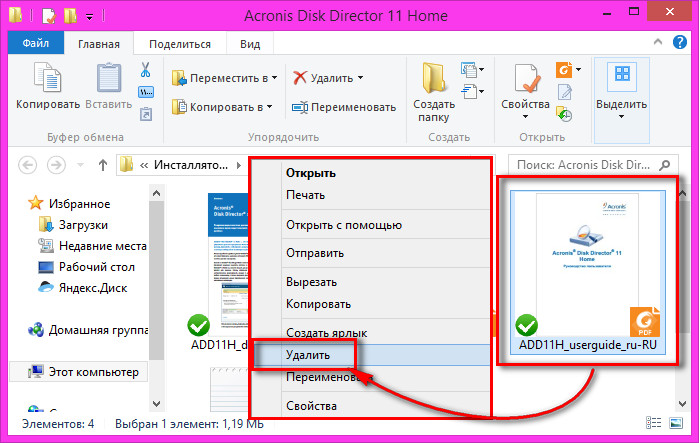
Task: Click status text Элементов: 4
Action: (58, 423)
